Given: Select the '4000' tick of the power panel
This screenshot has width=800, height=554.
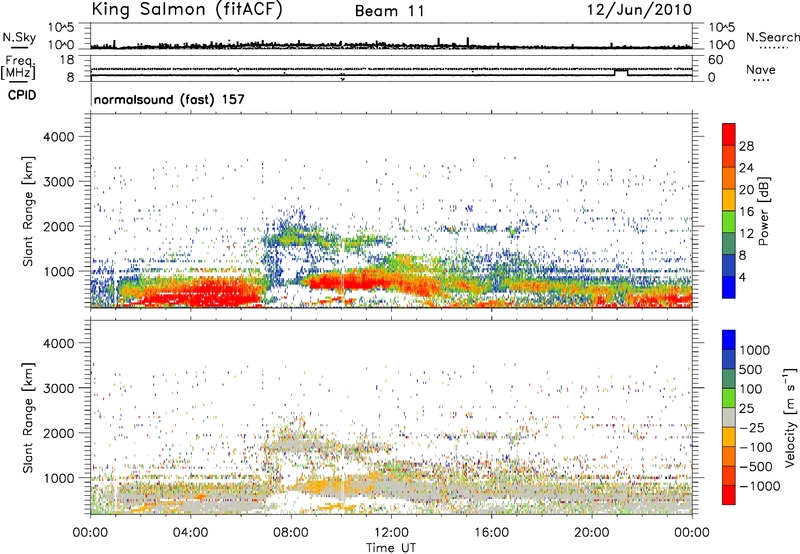Looking at the screenshot, I should tap(58, 137).
